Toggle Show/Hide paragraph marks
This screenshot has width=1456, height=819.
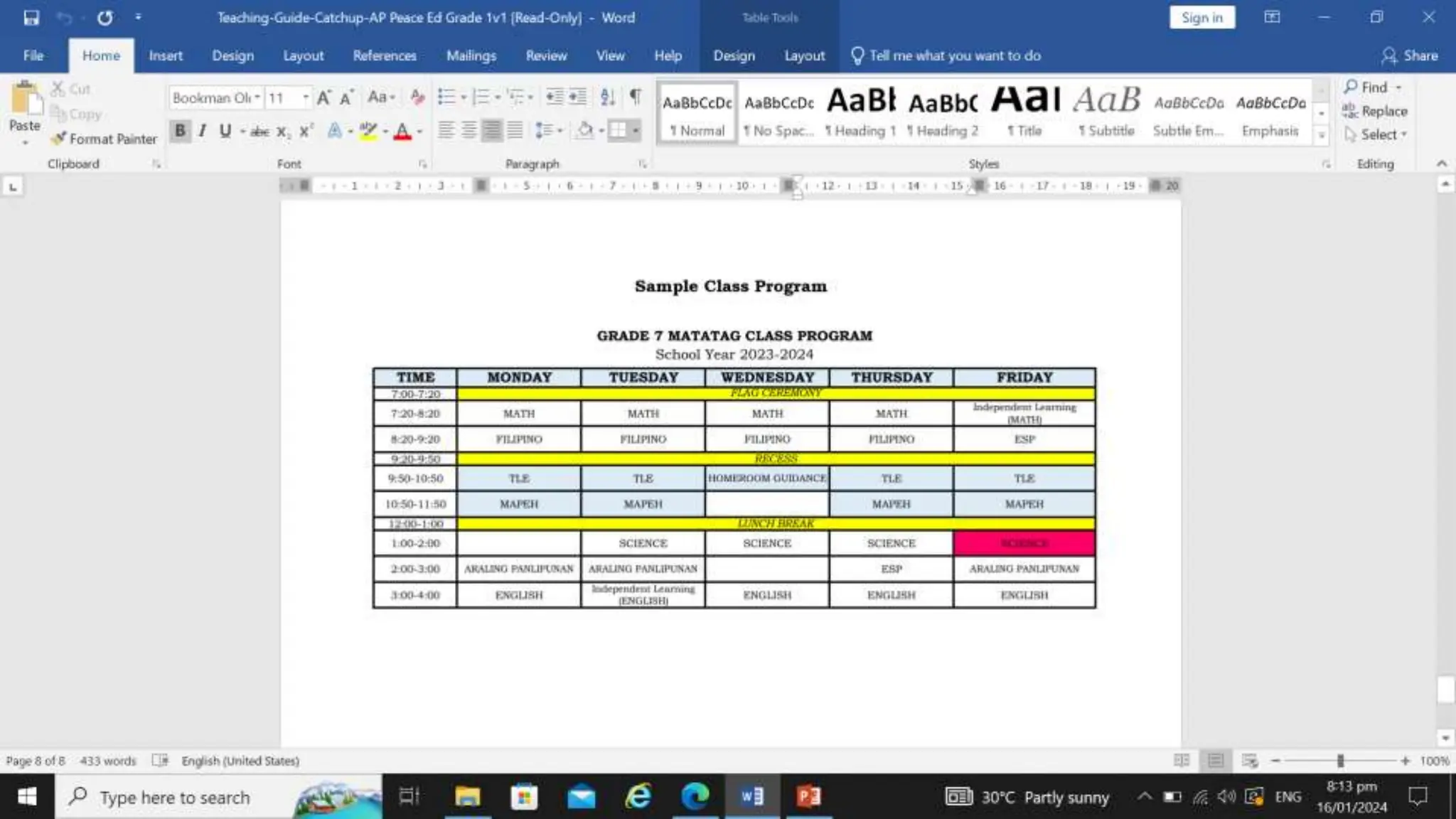click(635, 97)
